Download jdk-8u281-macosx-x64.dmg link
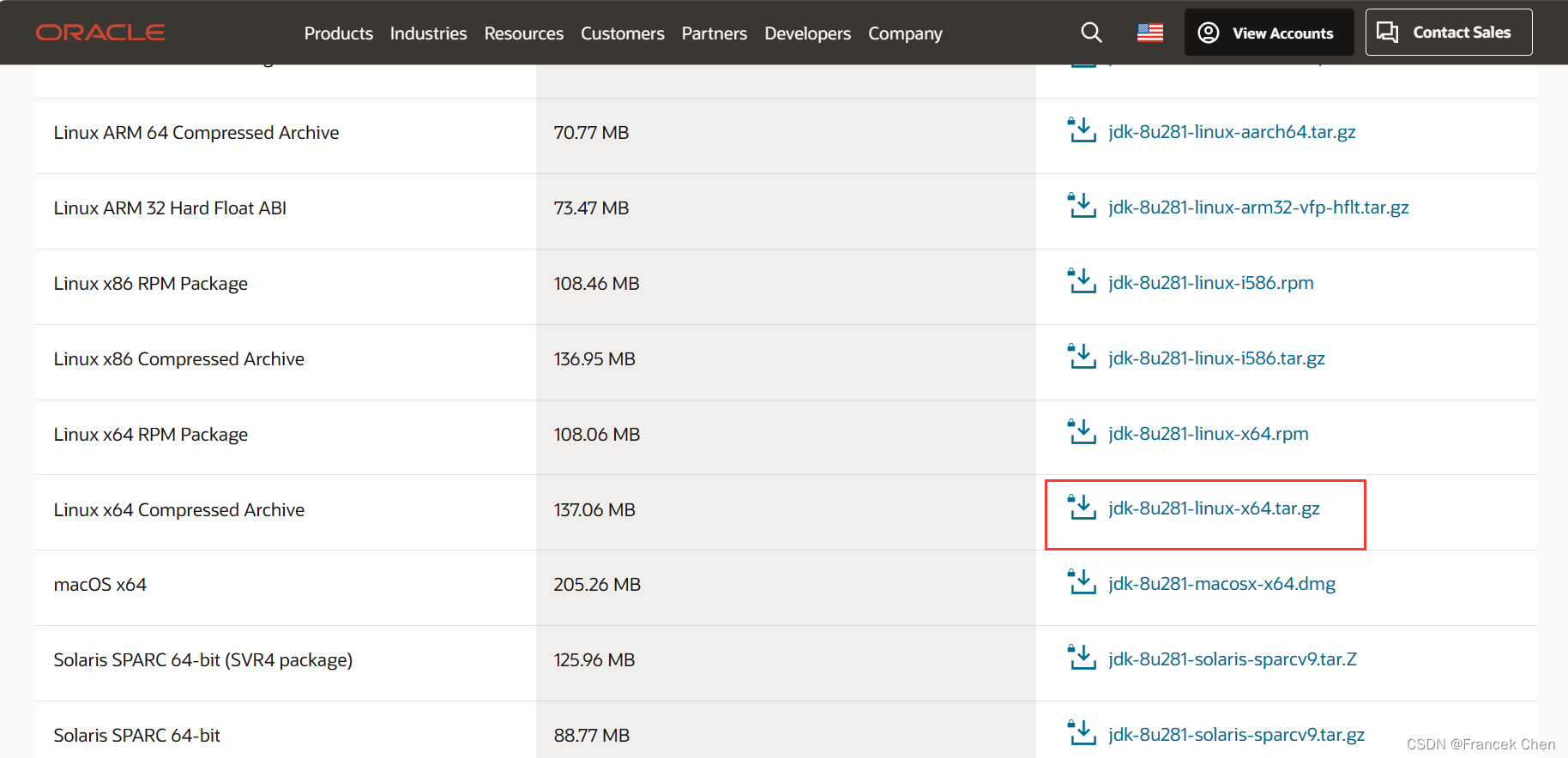The width and height of the screenshot is (1568, 758). [1222, 584]
